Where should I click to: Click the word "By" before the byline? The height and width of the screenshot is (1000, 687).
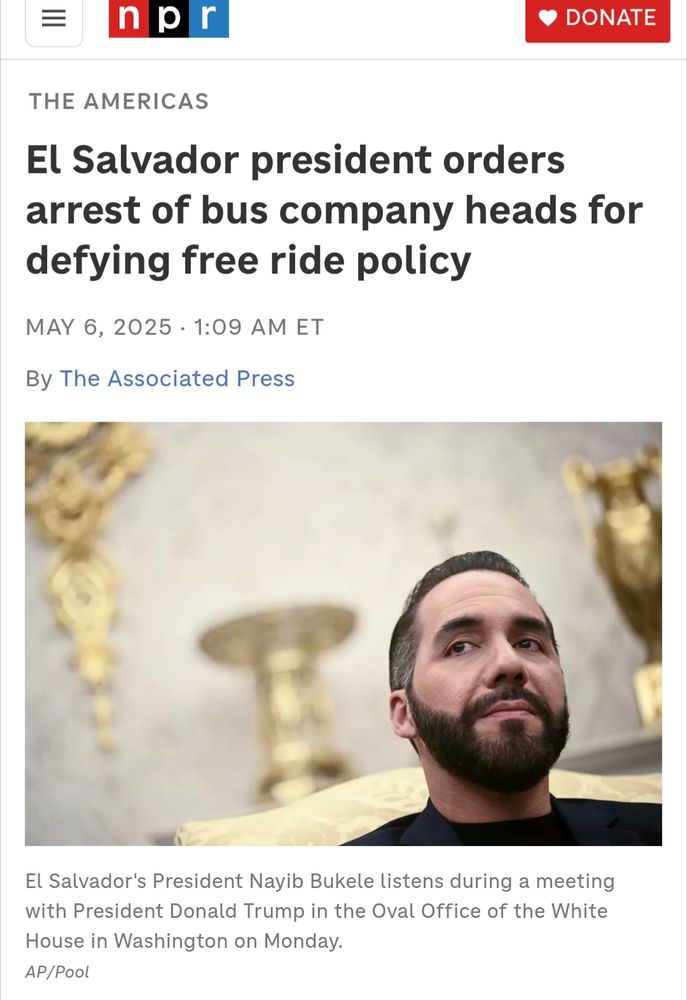coord(38,379)
